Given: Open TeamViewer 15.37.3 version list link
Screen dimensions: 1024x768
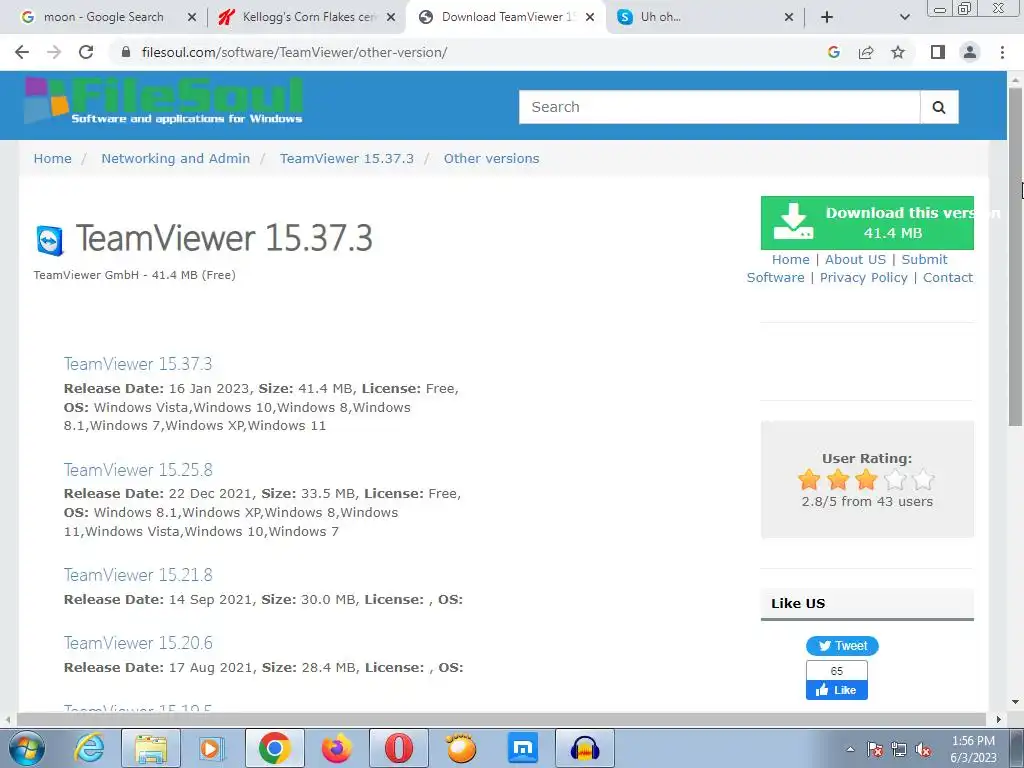Looking at the screenshot, I should pyautogui.click(x=138, y=364).
